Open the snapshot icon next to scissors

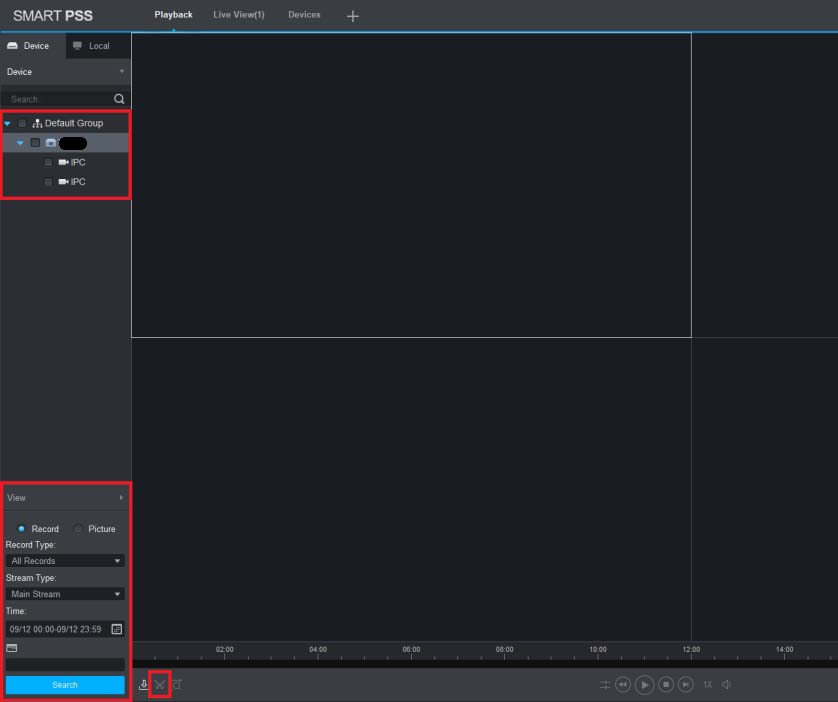click(x=177, y=684)
